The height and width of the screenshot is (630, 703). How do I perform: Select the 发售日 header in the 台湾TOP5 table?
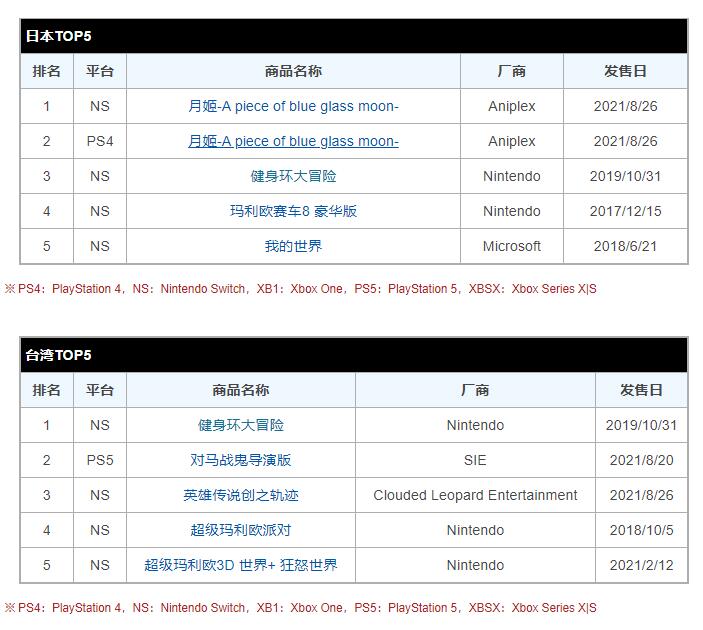(x=642, y=390)
